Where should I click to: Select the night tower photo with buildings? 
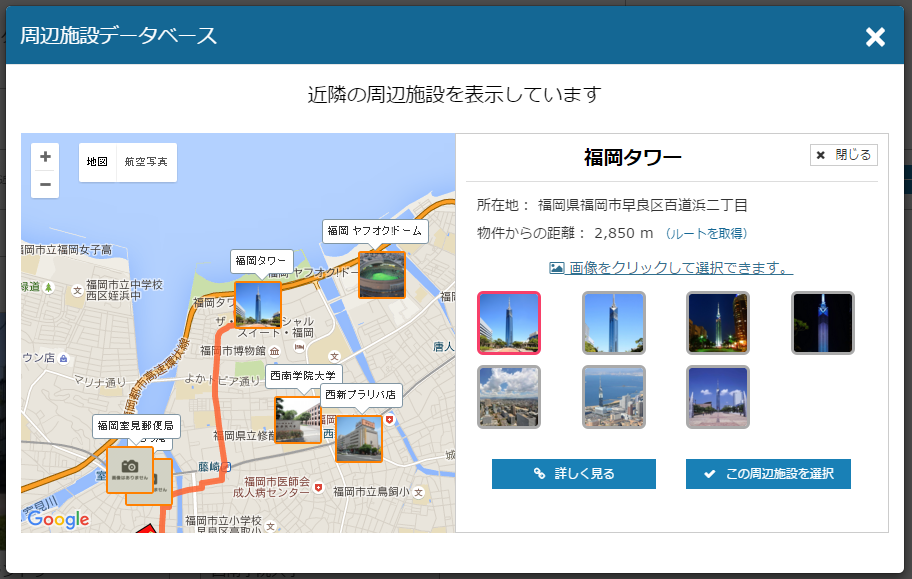pos(718,323)
